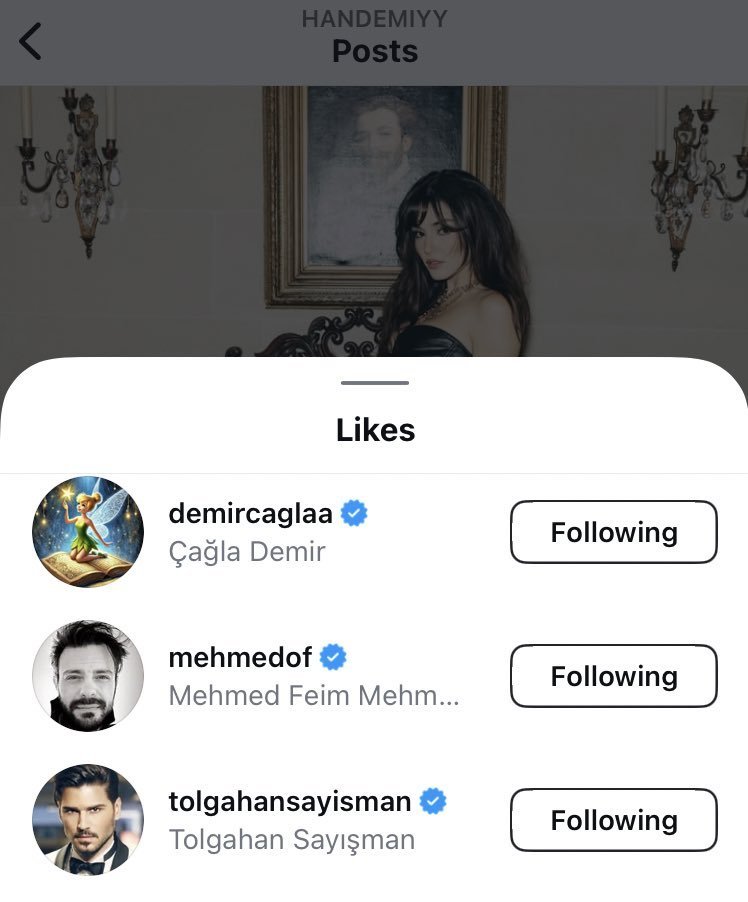Open demircaglaa's fairy profile picture
Viewport: 748px width, 902px height.
tap(88, 532)
